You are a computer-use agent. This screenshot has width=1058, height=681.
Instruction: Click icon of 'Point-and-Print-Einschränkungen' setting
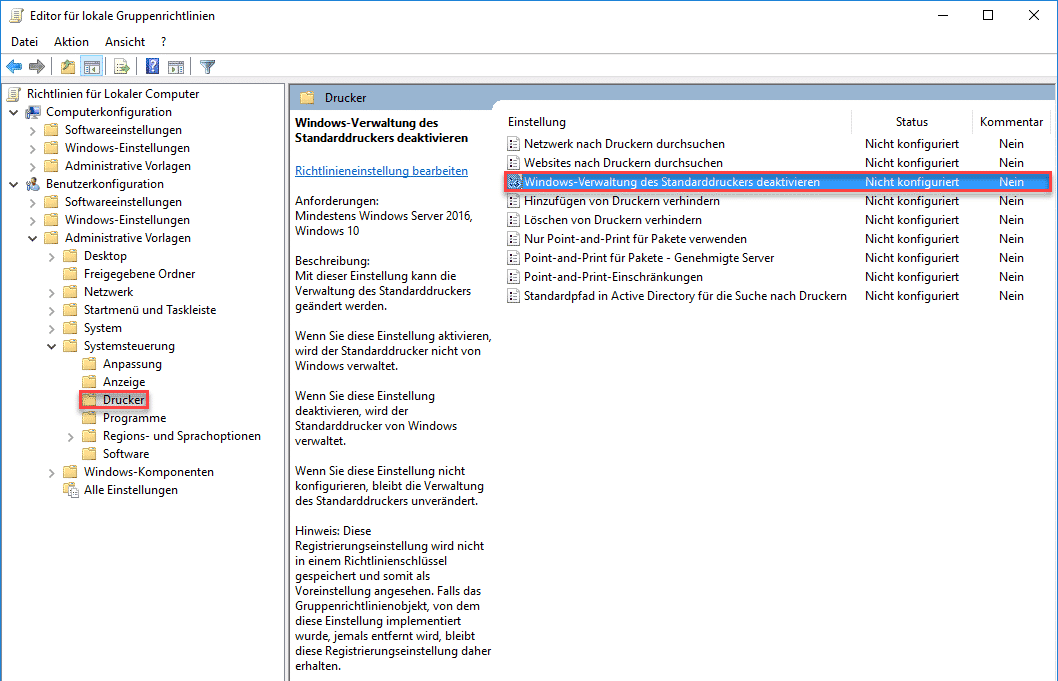point(513,277)
